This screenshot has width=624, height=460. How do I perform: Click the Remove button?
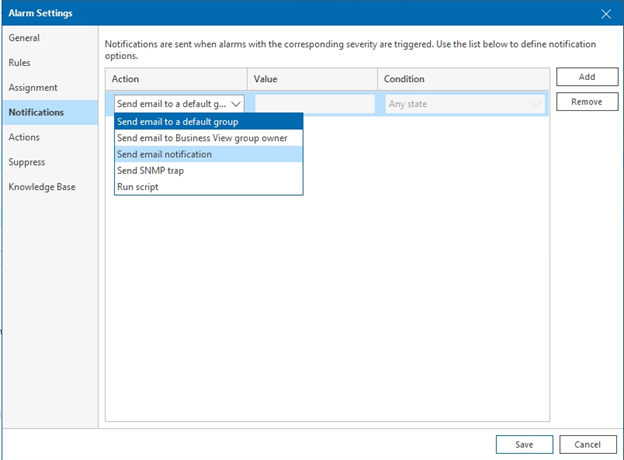pyautogui.click(x=587, y=102)
